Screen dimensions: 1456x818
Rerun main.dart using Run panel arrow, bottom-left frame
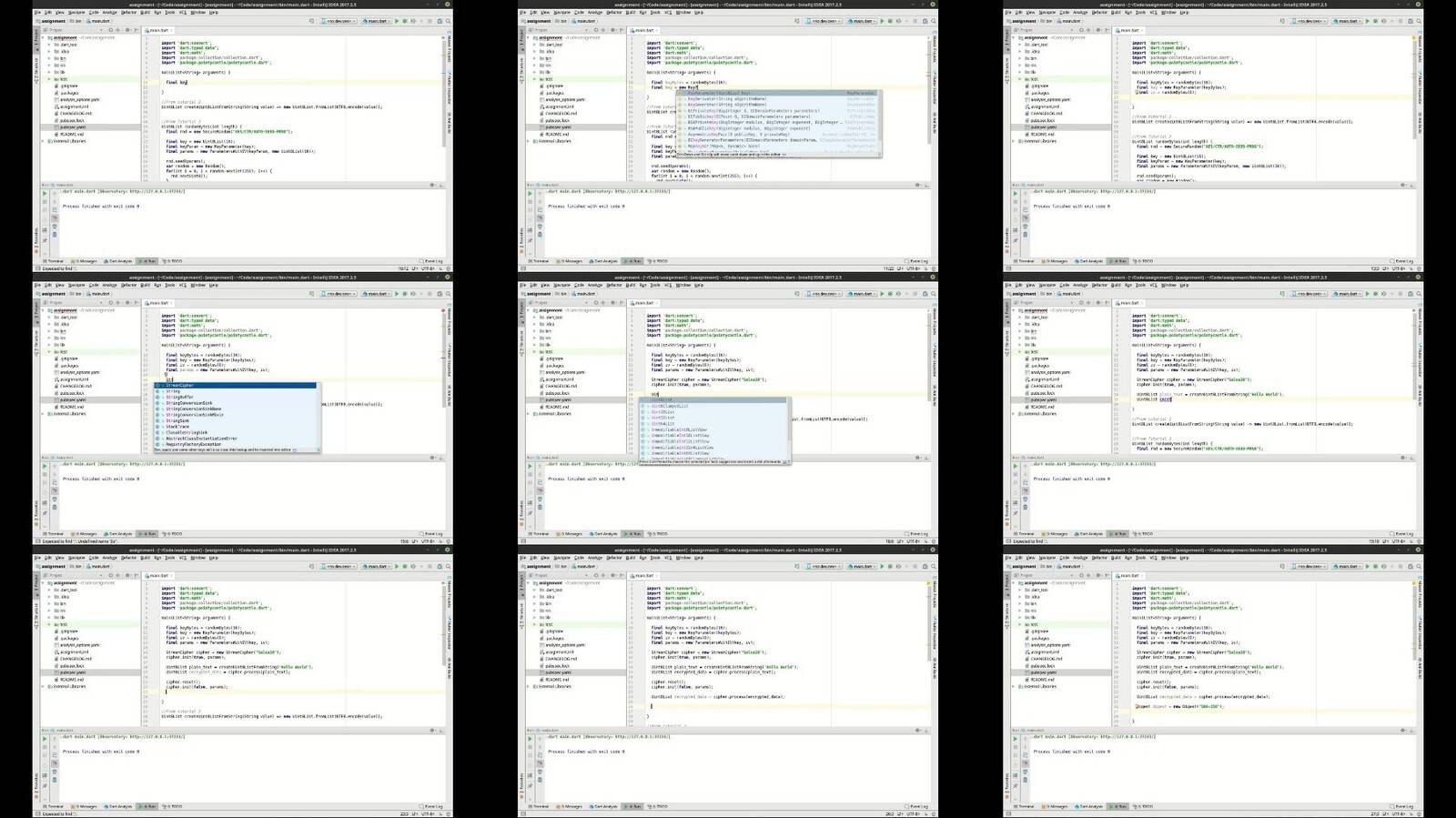click(45, 739)
